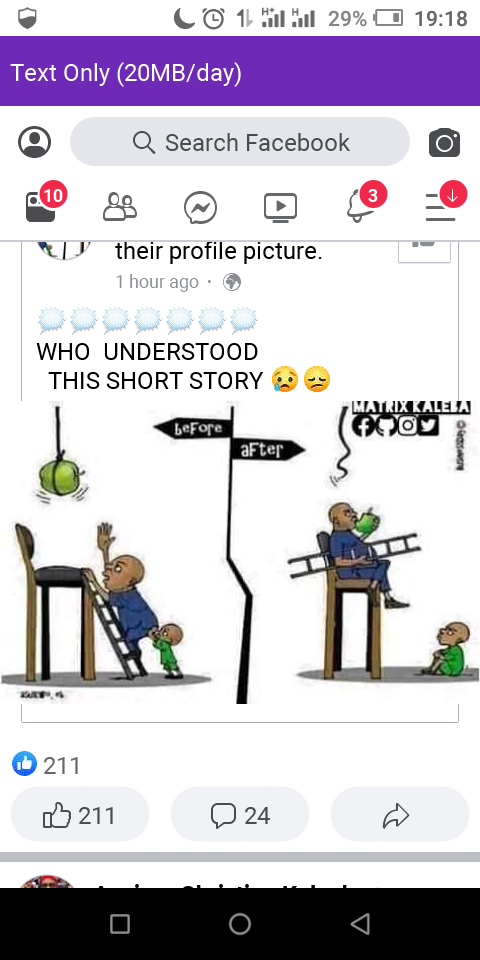Open news feed icon with 10 badge

tap(44, 205)
